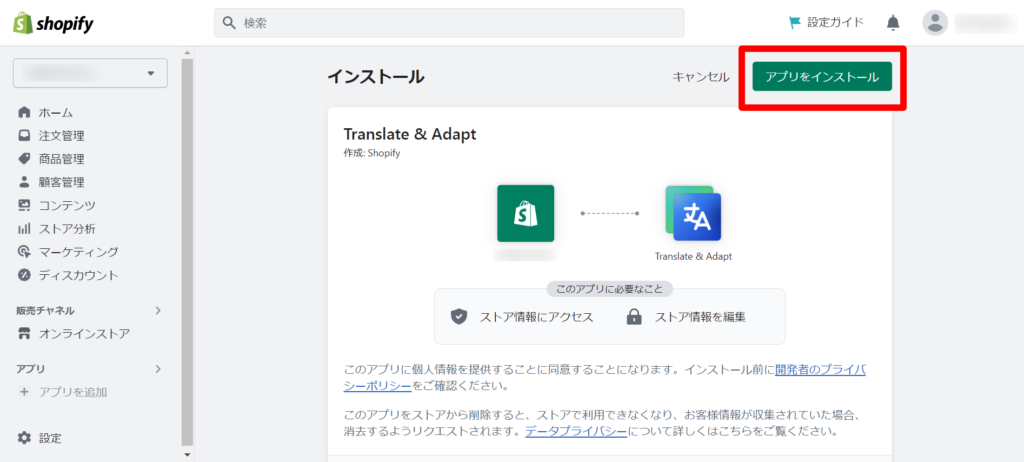This screenshot has width=1024, height=462.
Task: Select マーケティング in the sidebar
Action: pyautogui.click(x=68, y=252)
